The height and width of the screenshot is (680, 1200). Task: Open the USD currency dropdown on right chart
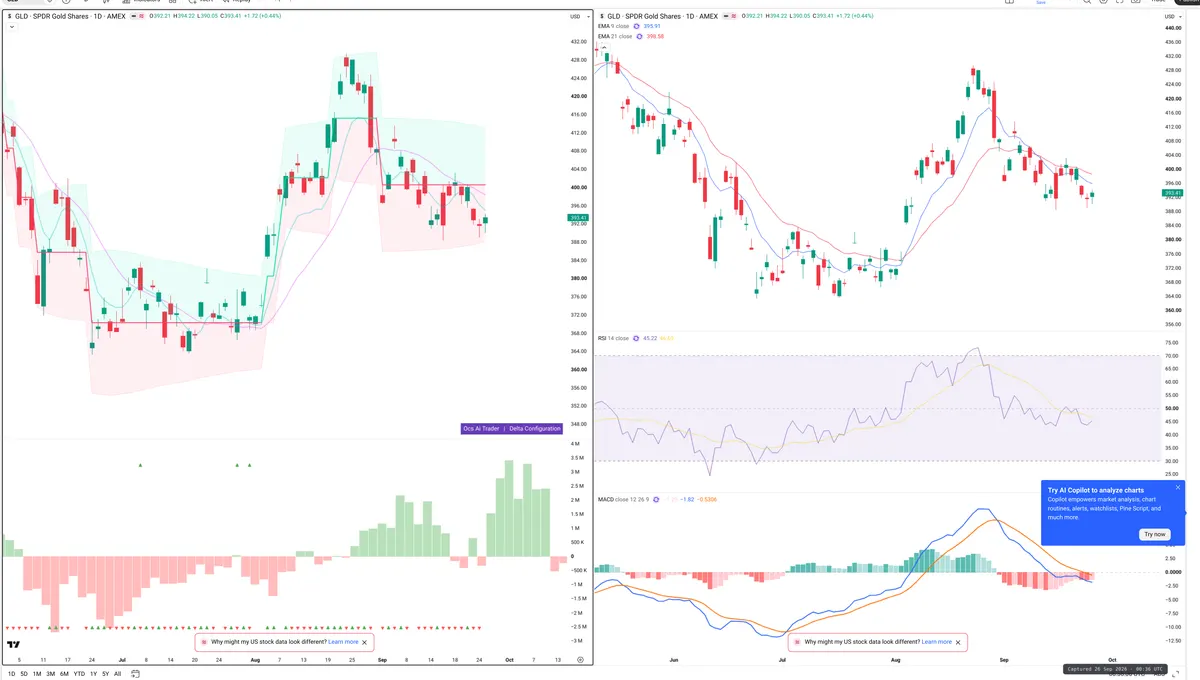coord(1173,16)
